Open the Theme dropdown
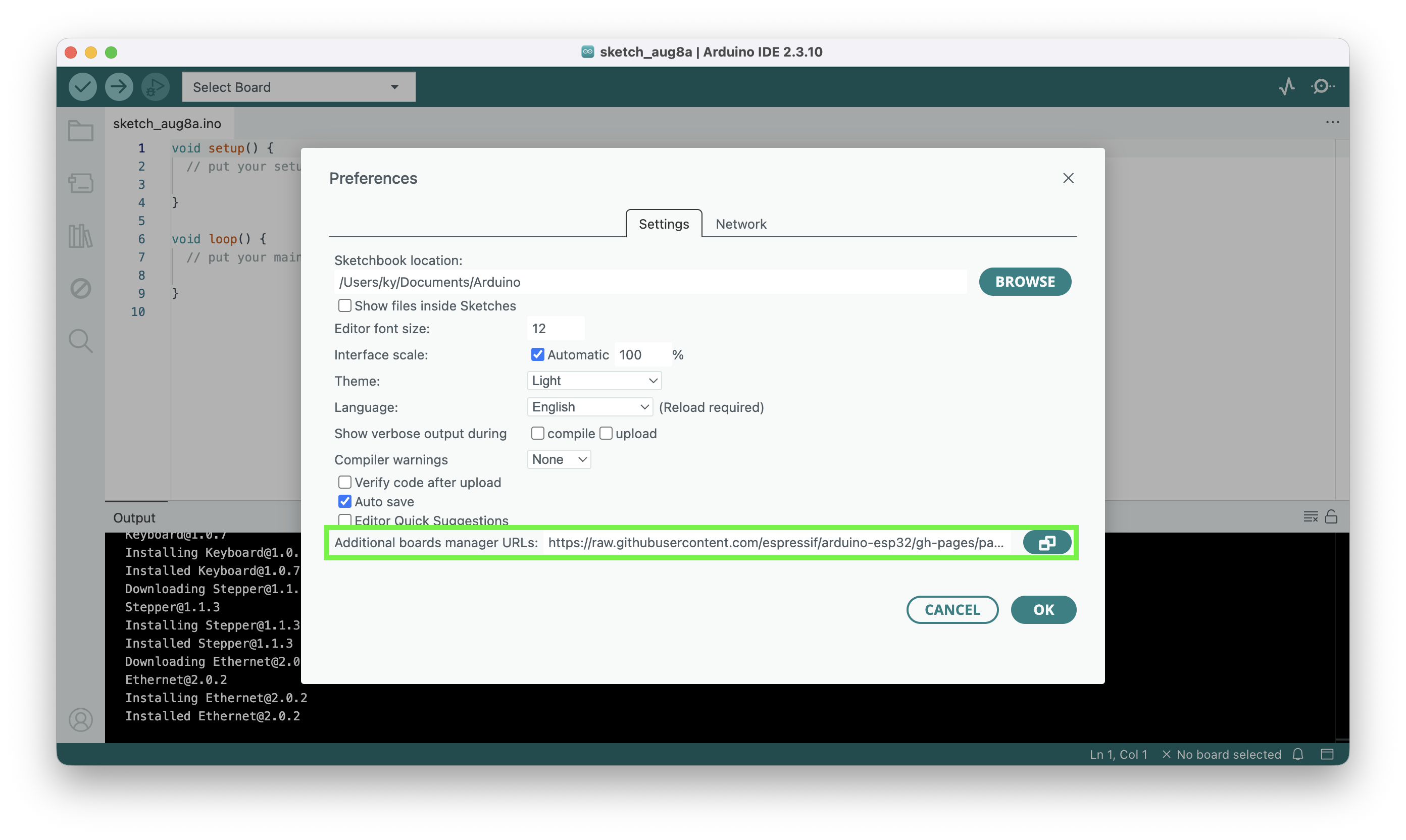Screen dimensions: 1406x840 594,381
